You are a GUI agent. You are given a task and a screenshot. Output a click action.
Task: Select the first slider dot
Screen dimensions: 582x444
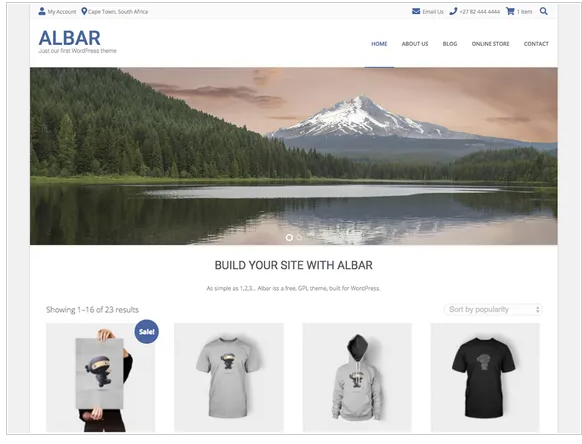[x=289, y=238]
